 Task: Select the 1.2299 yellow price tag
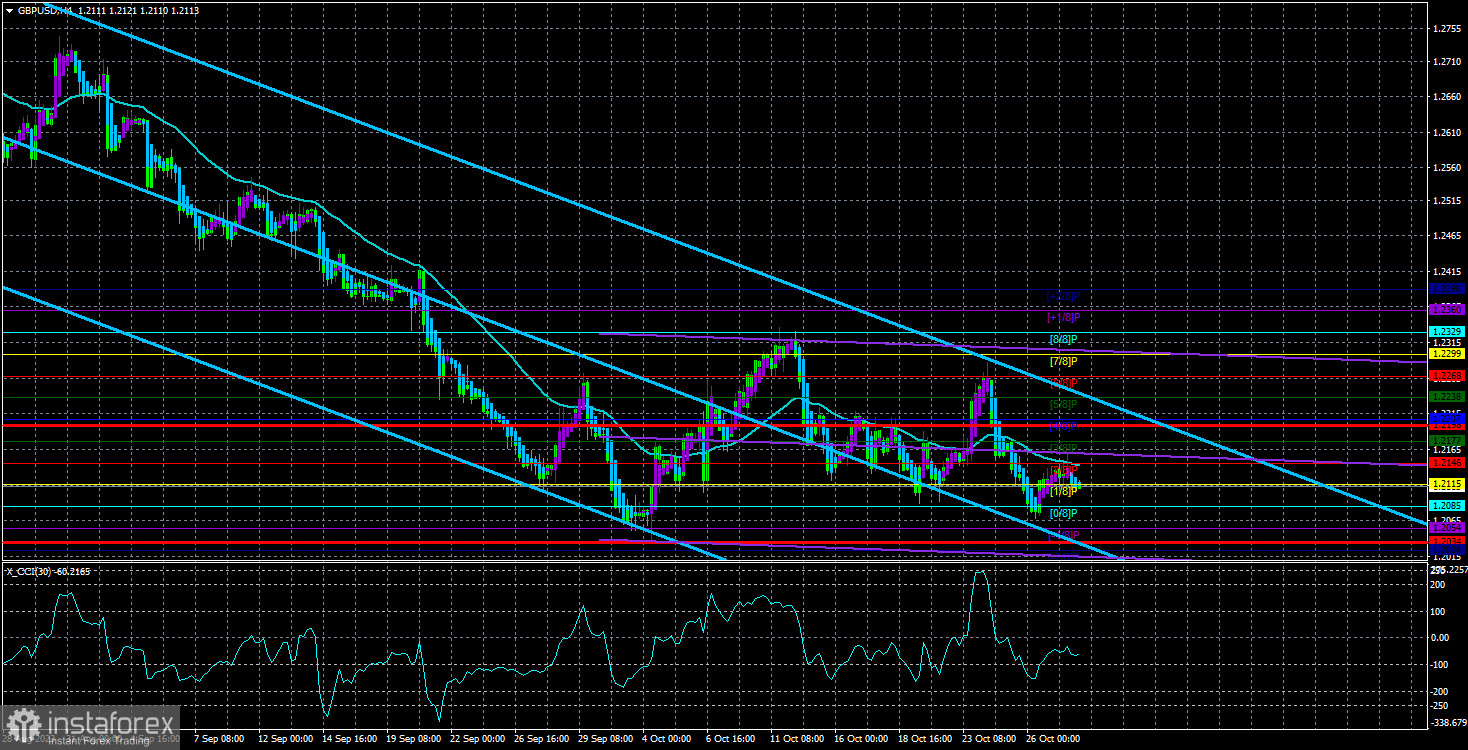1448,354
